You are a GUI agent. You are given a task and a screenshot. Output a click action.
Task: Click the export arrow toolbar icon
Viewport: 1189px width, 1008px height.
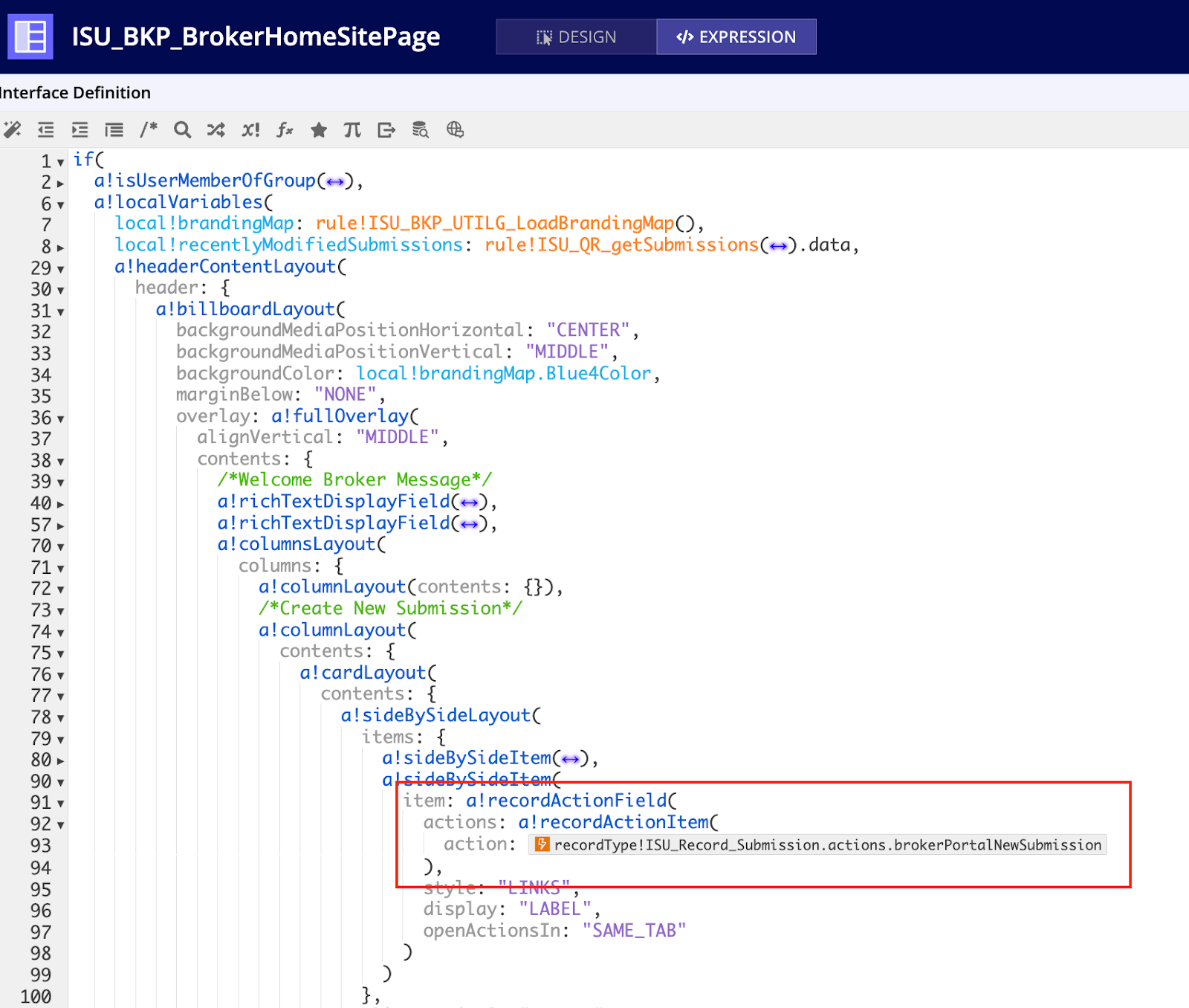tap(386, 130)
